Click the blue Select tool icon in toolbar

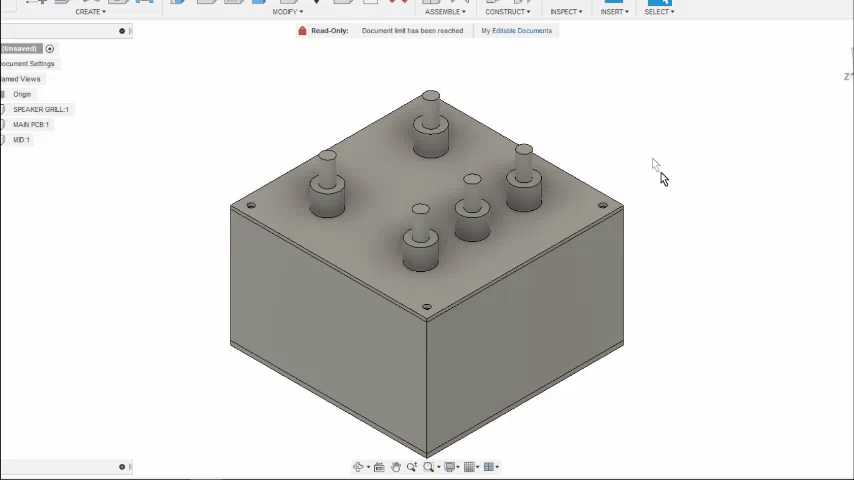coord(659,2)
